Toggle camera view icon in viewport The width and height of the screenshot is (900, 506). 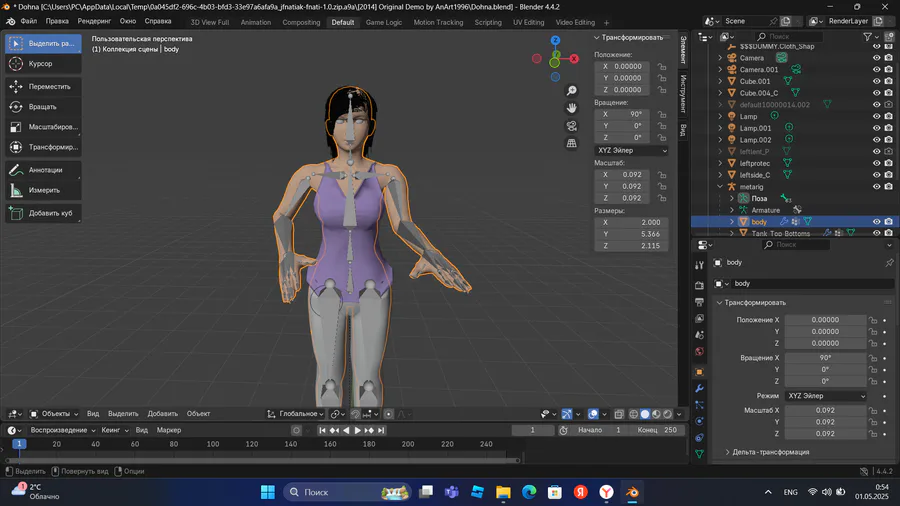point(572,126)
